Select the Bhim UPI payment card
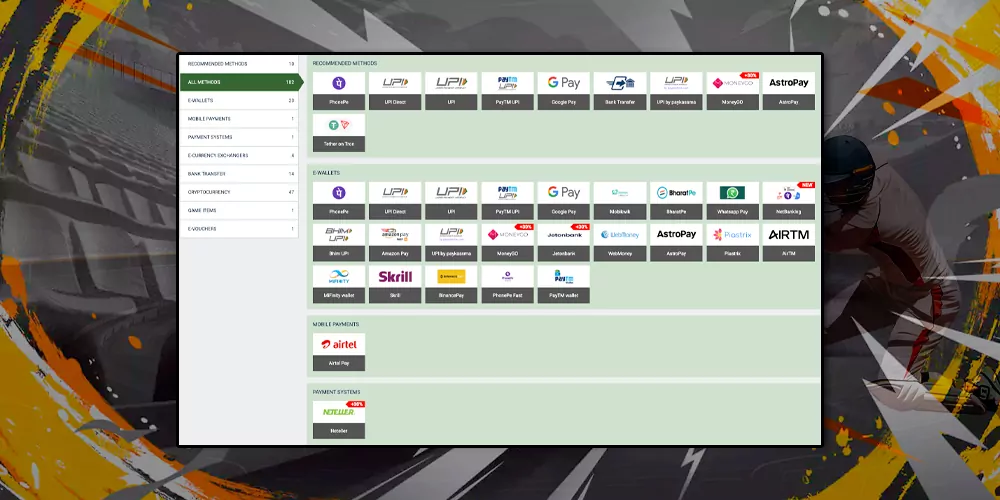Screen dimensions: 1000x500 click(339, 242)
